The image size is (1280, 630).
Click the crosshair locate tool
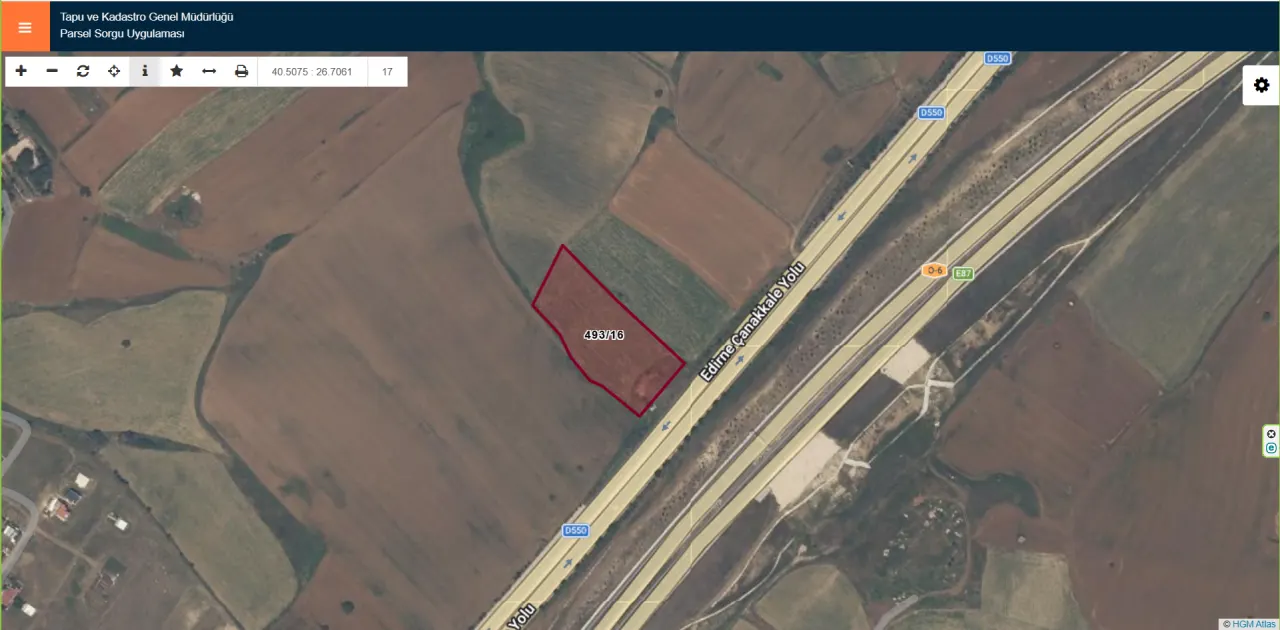pyautogui.click(x=114, y=71)
